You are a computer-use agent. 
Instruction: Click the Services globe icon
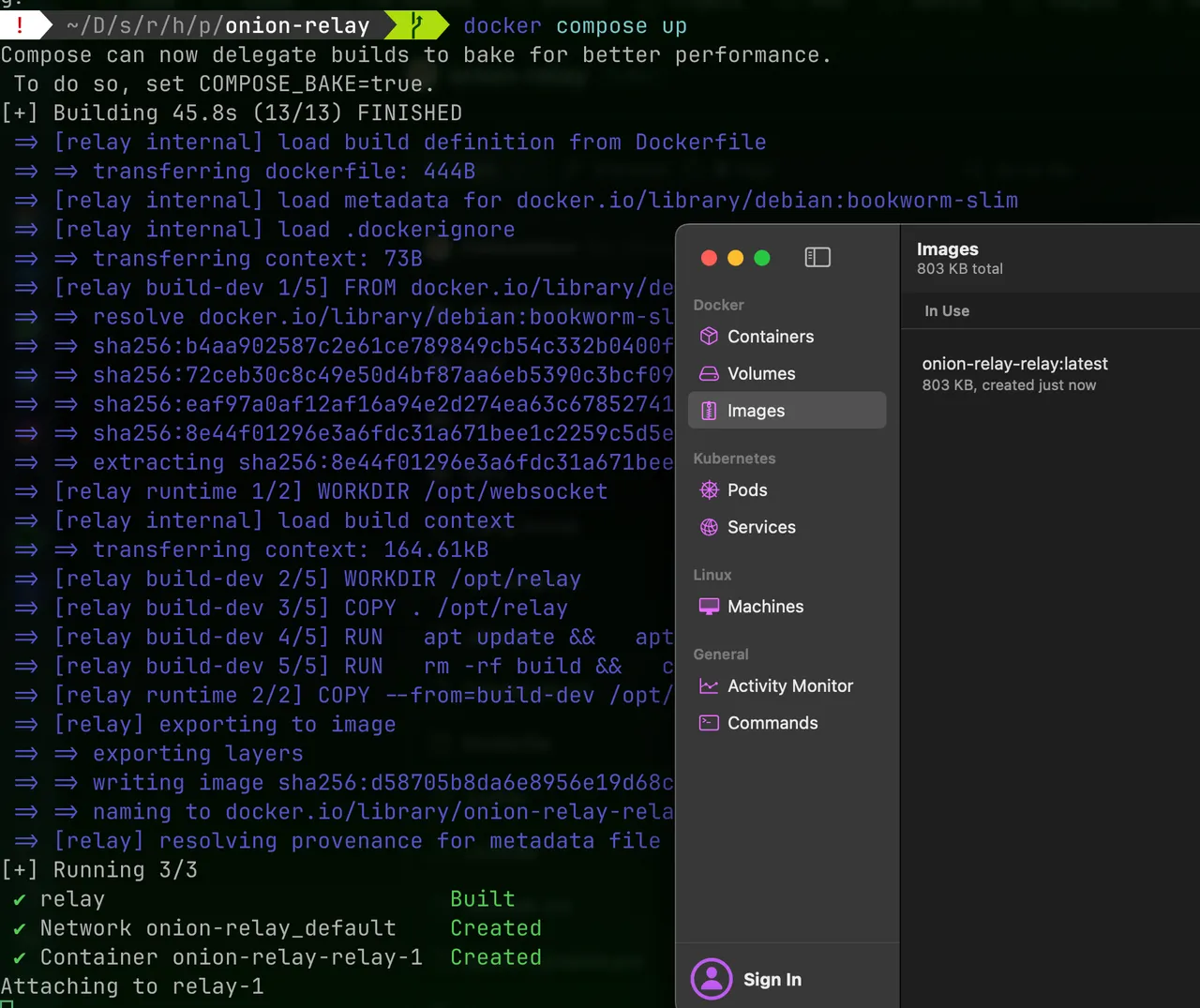point(709,528)
